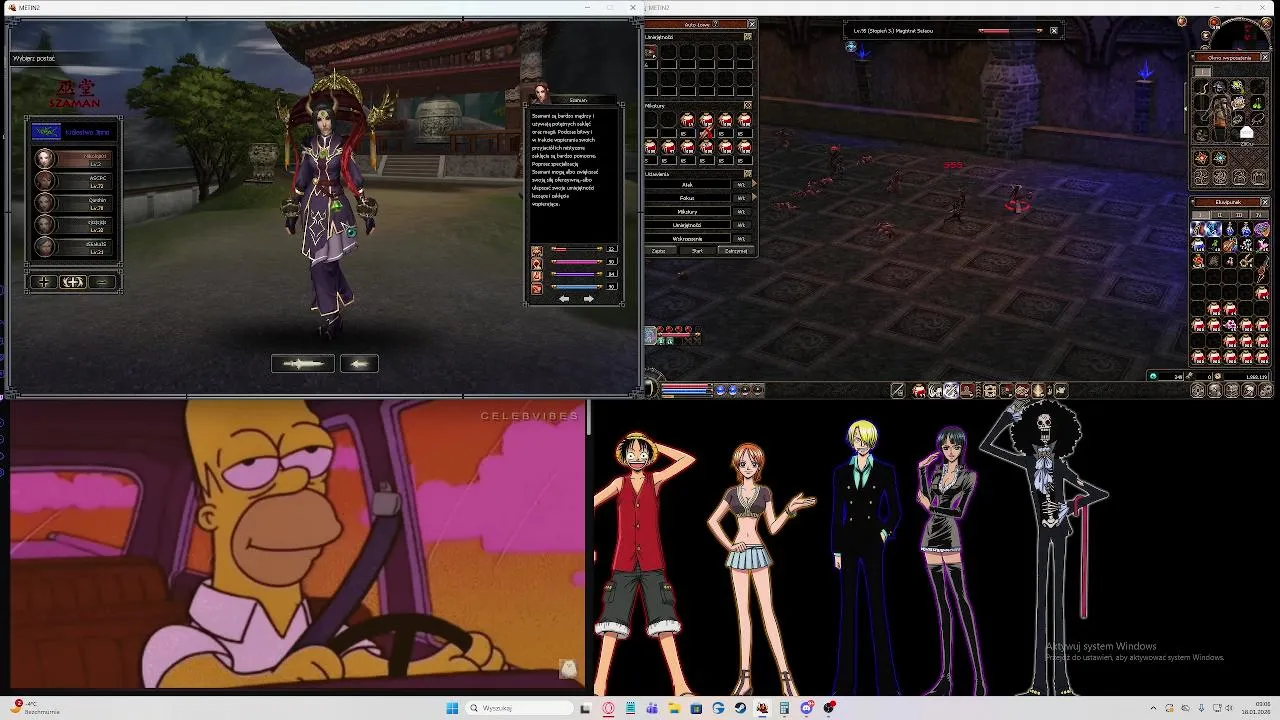1280x720 pixels.
Task: Click the first red stat icon
Action: 537,251
